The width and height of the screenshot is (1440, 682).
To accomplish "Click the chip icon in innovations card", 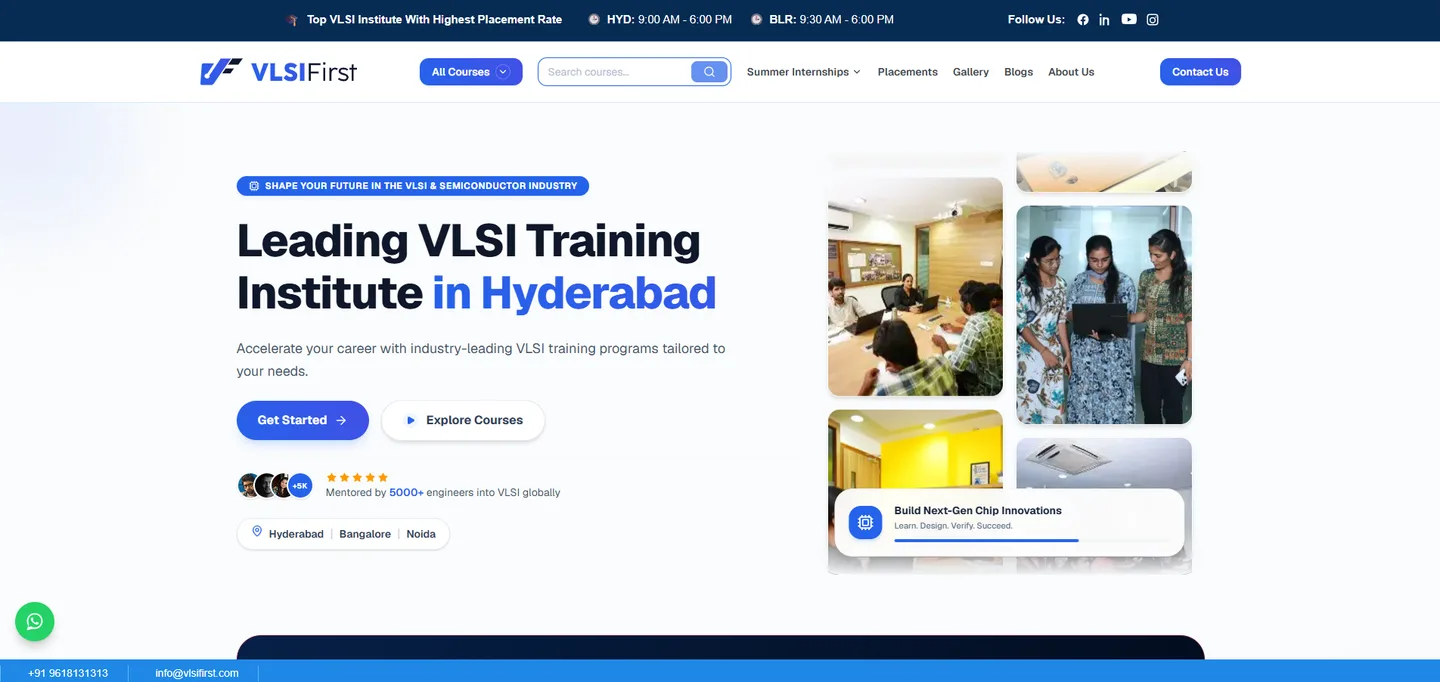I will 865,522.
